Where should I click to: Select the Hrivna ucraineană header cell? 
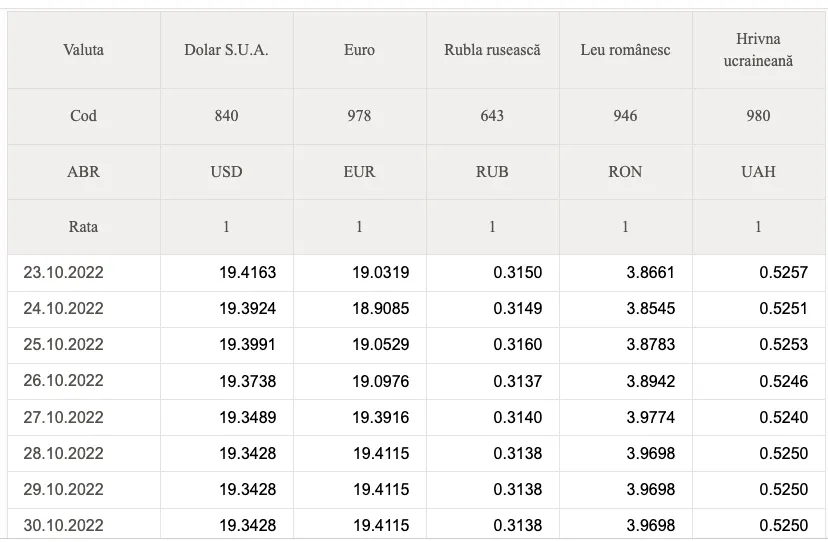pos(758,50)
